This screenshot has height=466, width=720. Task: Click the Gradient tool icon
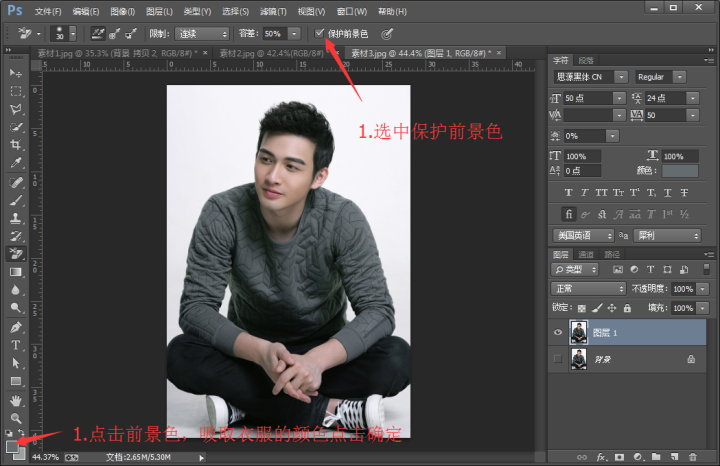click(16, 272)
